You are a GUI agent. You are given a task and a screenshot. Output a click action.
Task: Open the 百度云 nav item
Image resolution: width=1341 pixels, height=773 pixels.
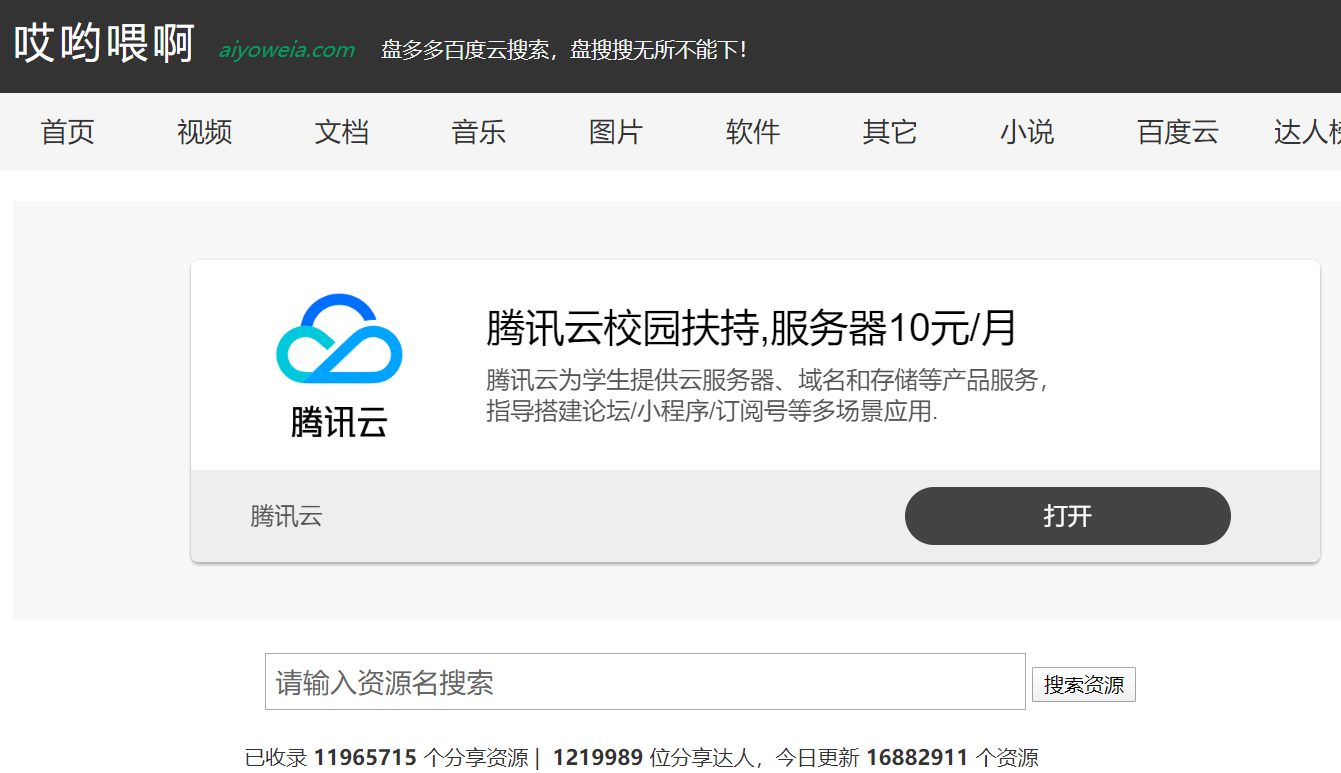1178,132
